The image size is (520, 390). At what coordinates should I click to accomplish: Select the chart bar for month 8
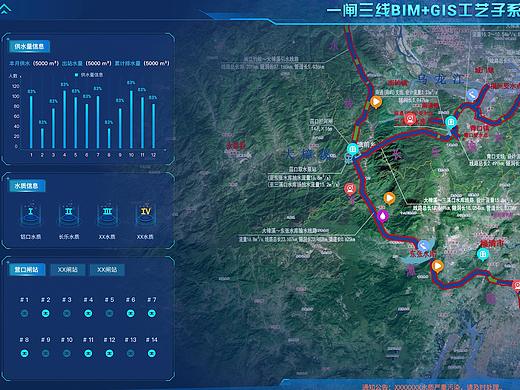pos(109,138)
